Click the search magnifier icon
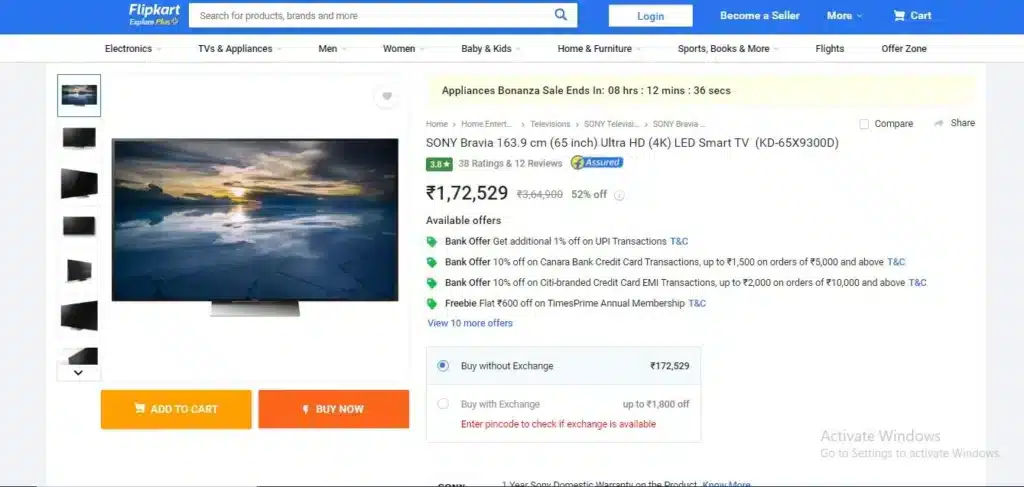The width and height of the screenshot is (1024, 487). 560,15
